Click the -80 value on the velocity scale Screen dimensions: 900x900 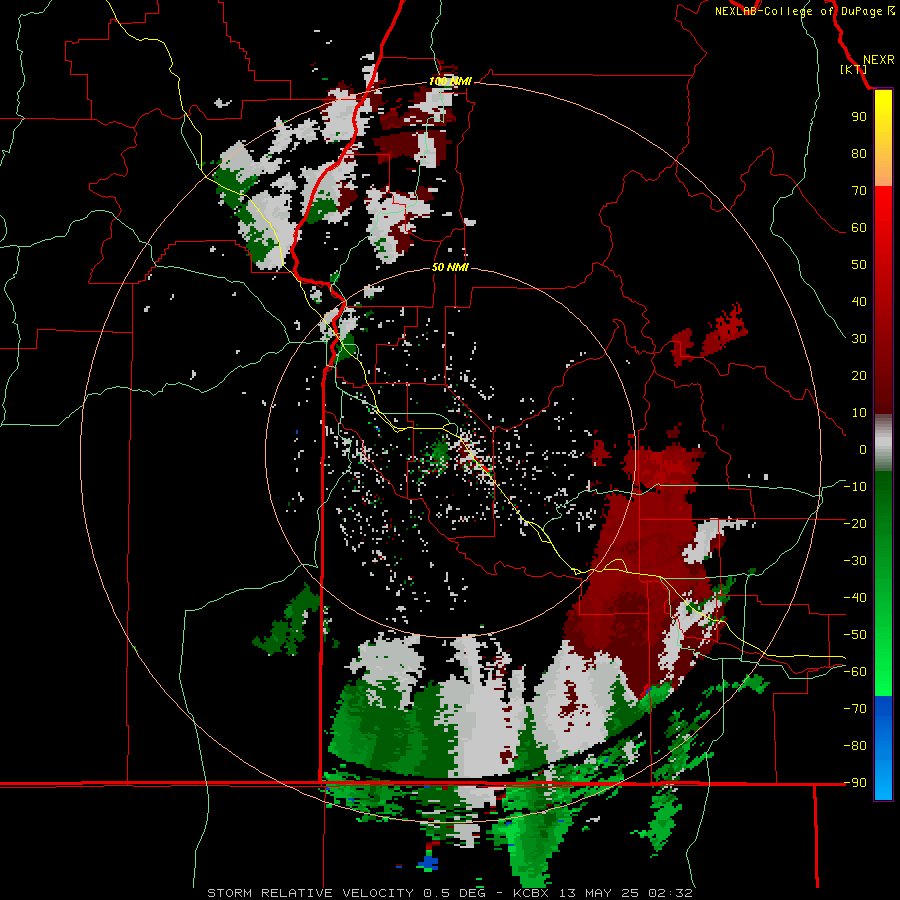click(855, 746)
